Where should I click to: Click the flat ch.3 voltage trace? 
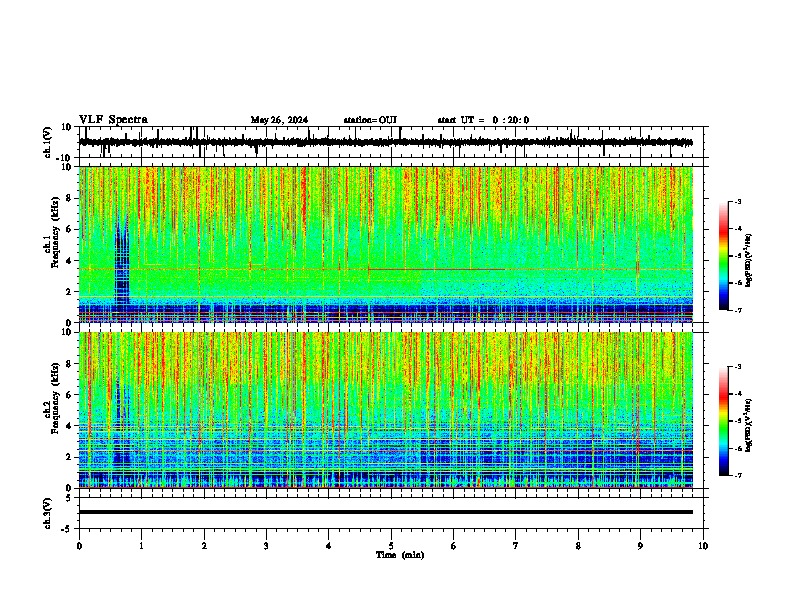[x=386, y=512]
